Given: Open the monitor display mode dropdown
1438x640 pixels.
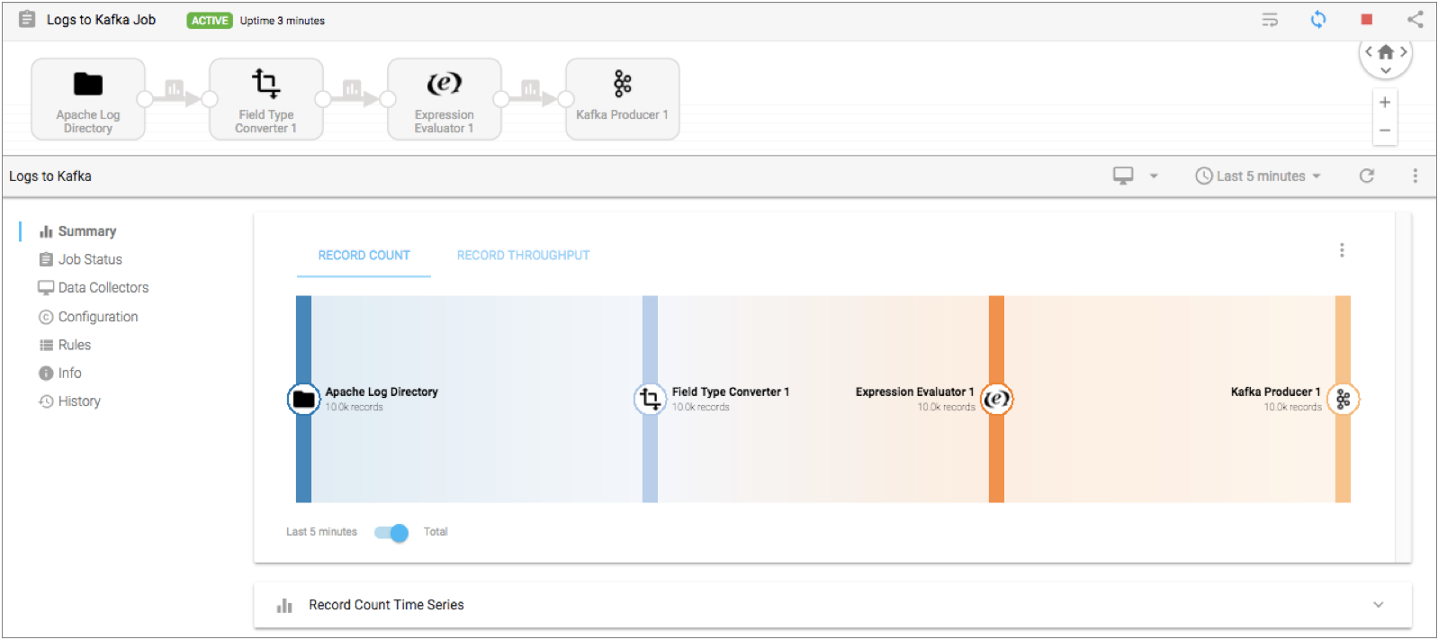Looking at the screenshot, I should 1135,176.
